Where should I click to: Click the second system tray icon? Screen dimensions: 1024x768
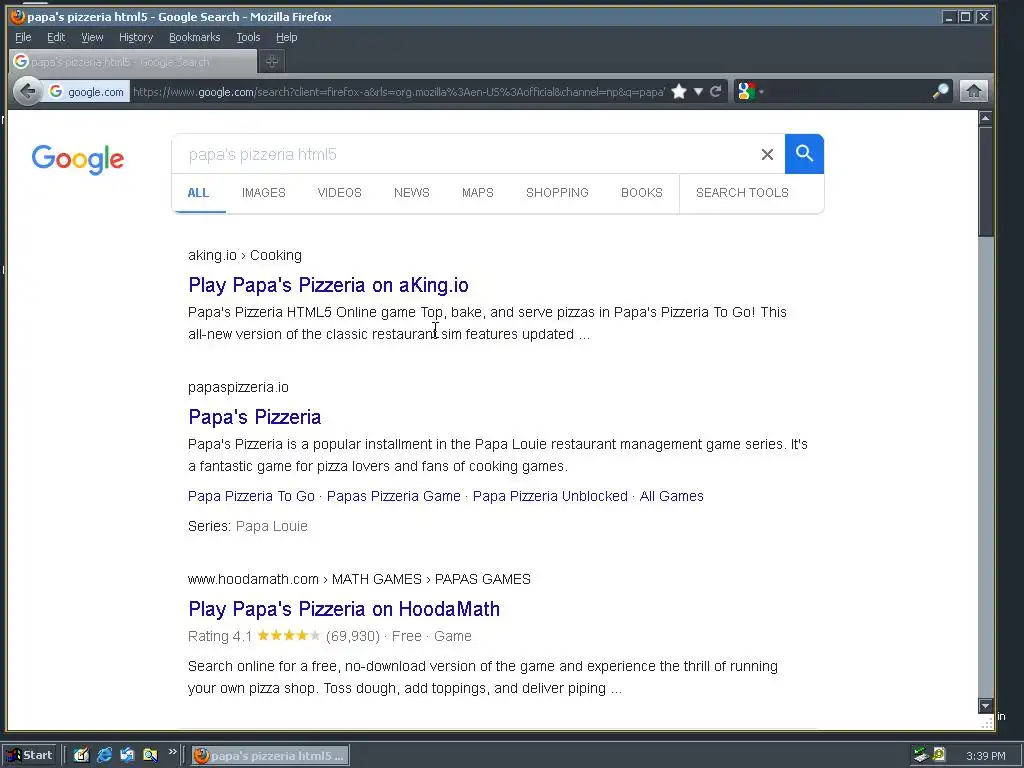click(939, 755)
